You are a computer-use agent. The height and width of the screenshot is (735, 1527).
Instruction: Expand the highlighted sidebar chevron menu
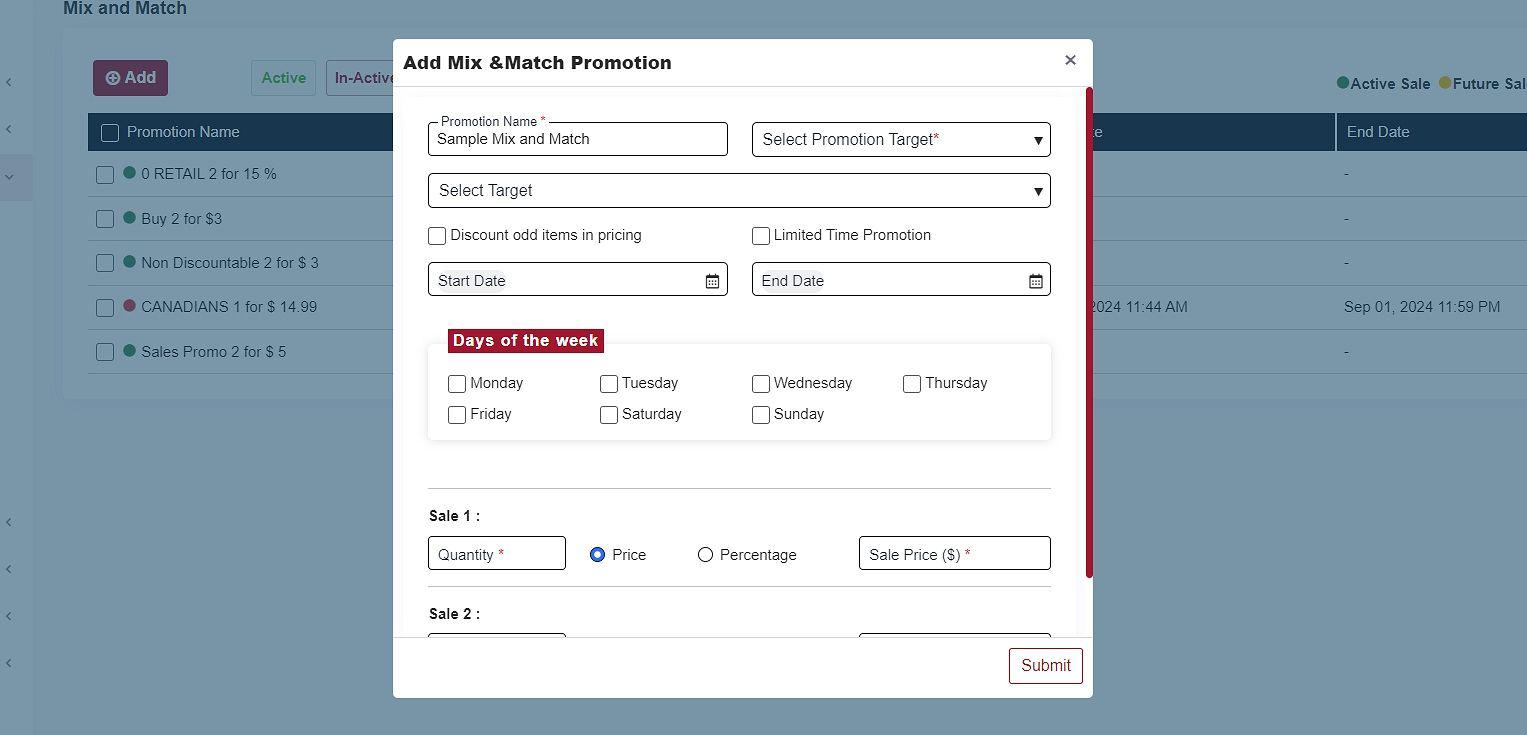tap(10, 177)
